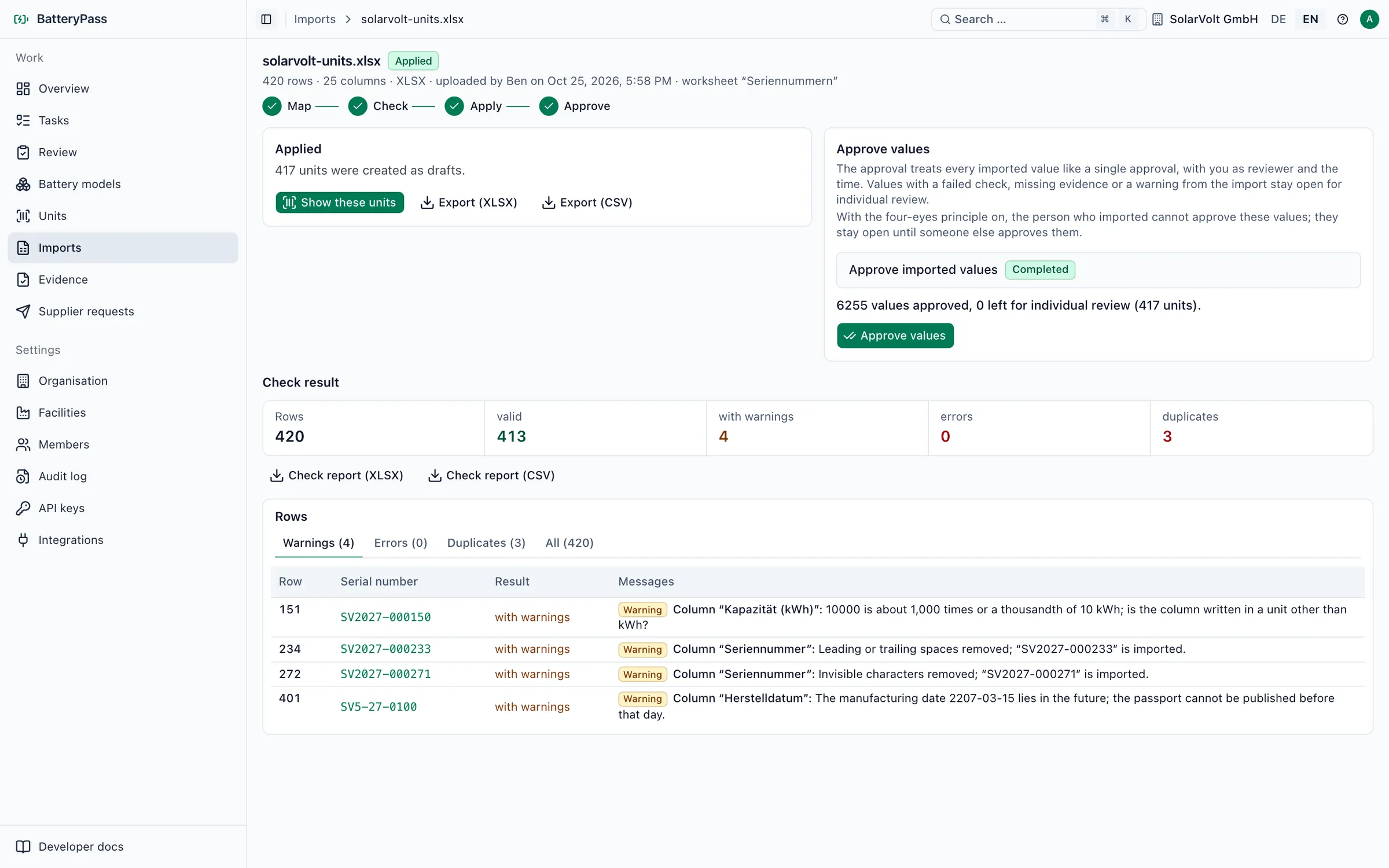Select the Warnings (4) tab
Image resolution: width=1389 pixels, height=868 pixels.
pyautogui.click(x=318, y=543)
